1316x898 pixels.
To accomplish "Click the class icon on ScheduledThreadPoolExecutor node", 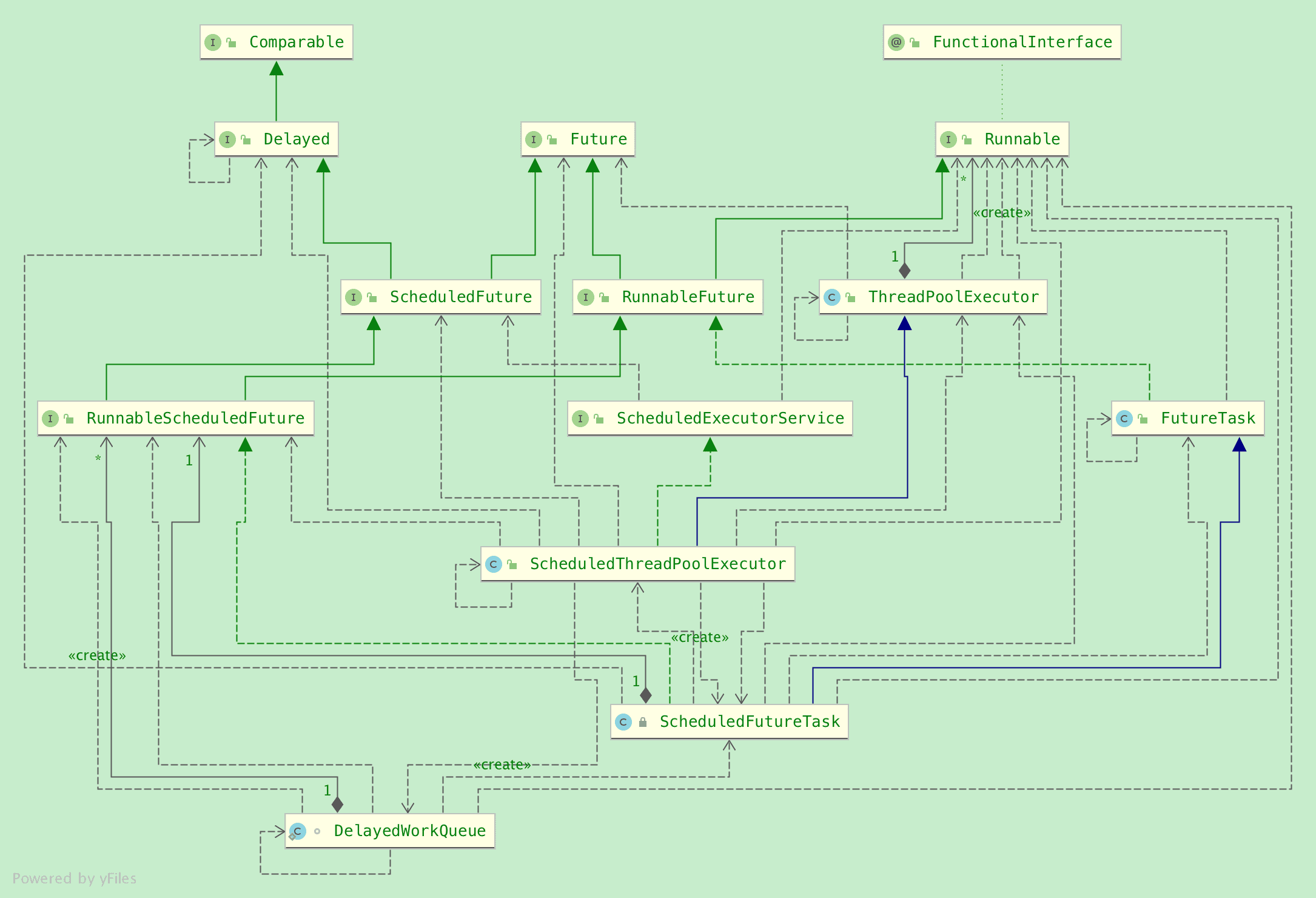I will [494, 564].
